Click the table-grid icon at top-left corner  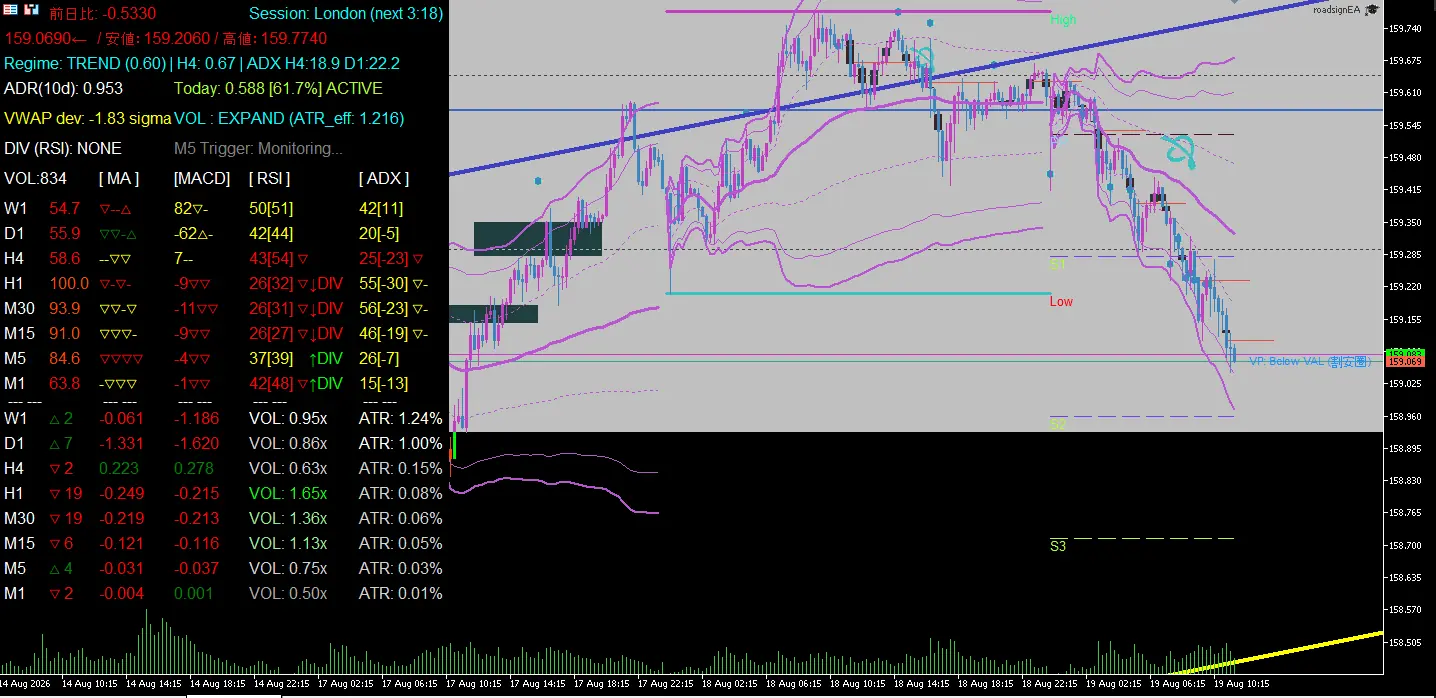tap(8, 10)
